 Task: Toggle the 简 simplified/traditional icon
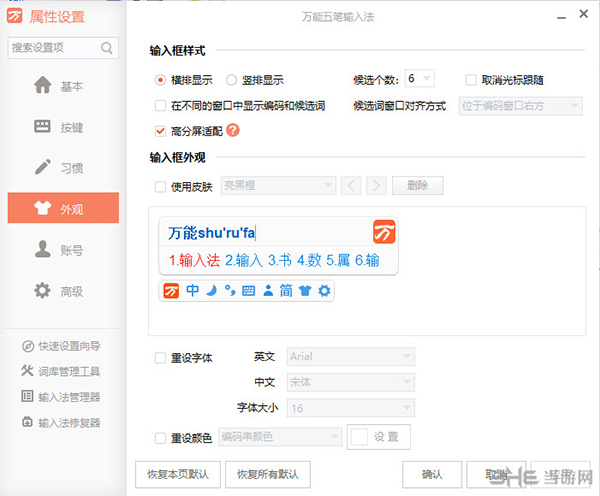286,291
